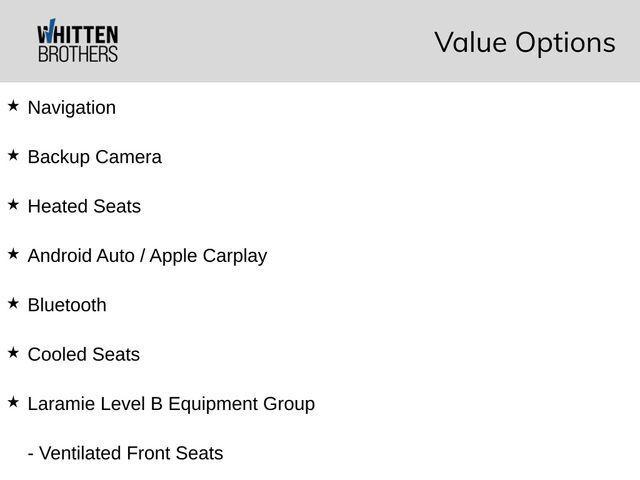Click the star icon beside Heated Seats

[x=13, y=204]
